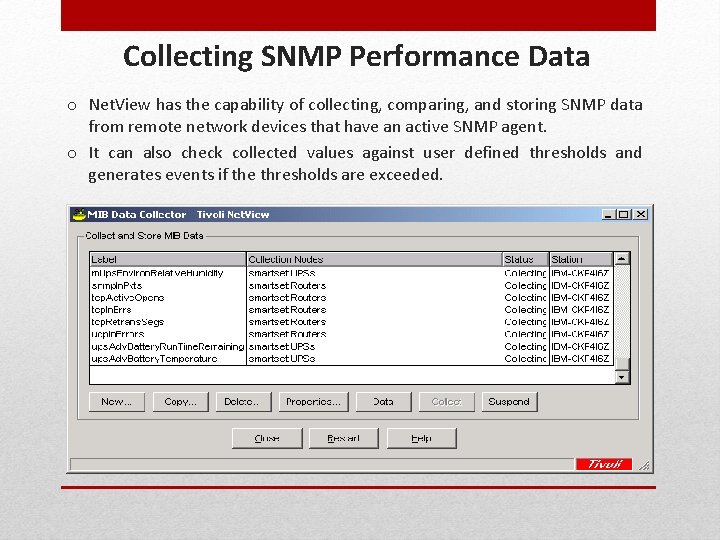Image resolution: width=720 pixels, height=540 pixels.
Task: Minimize the MIB Data Collector window
Action: (608, 214)
